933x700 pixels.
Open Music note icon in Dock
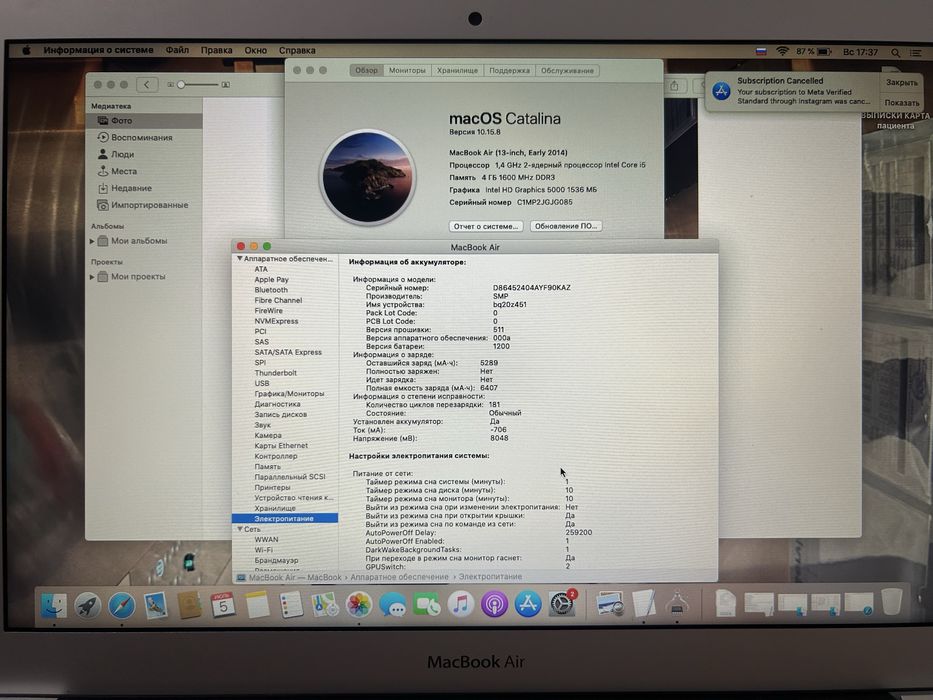[x=461, y=605]
